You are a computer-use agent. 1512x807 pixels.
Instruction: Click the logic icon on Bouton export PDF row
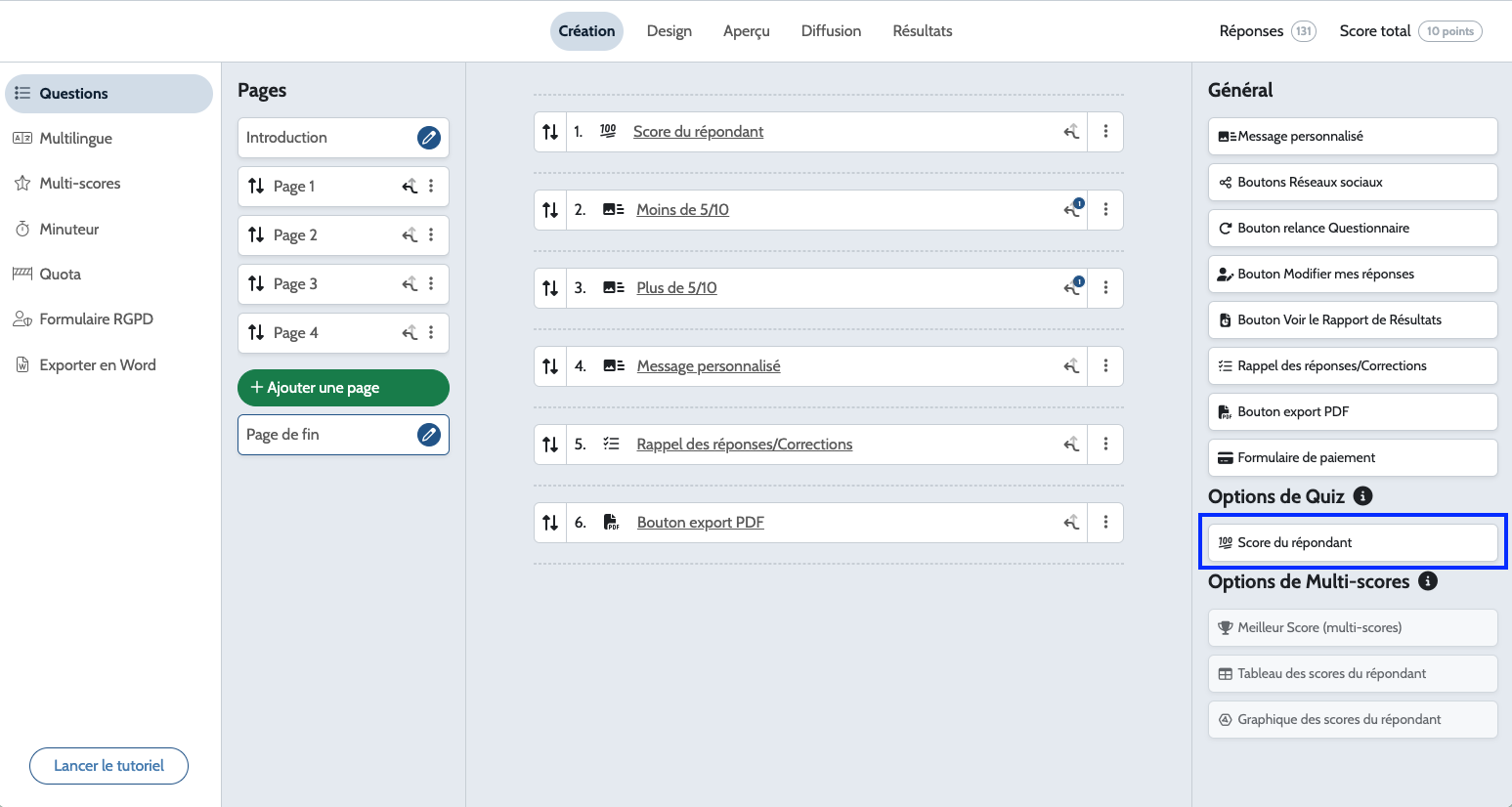1071,523
